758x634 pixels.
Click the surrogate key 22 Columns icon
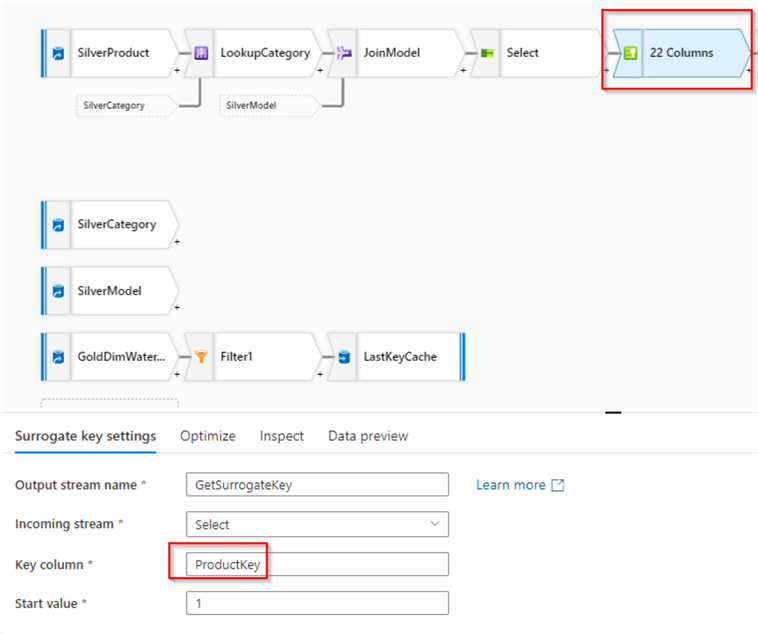pos(630,53)
